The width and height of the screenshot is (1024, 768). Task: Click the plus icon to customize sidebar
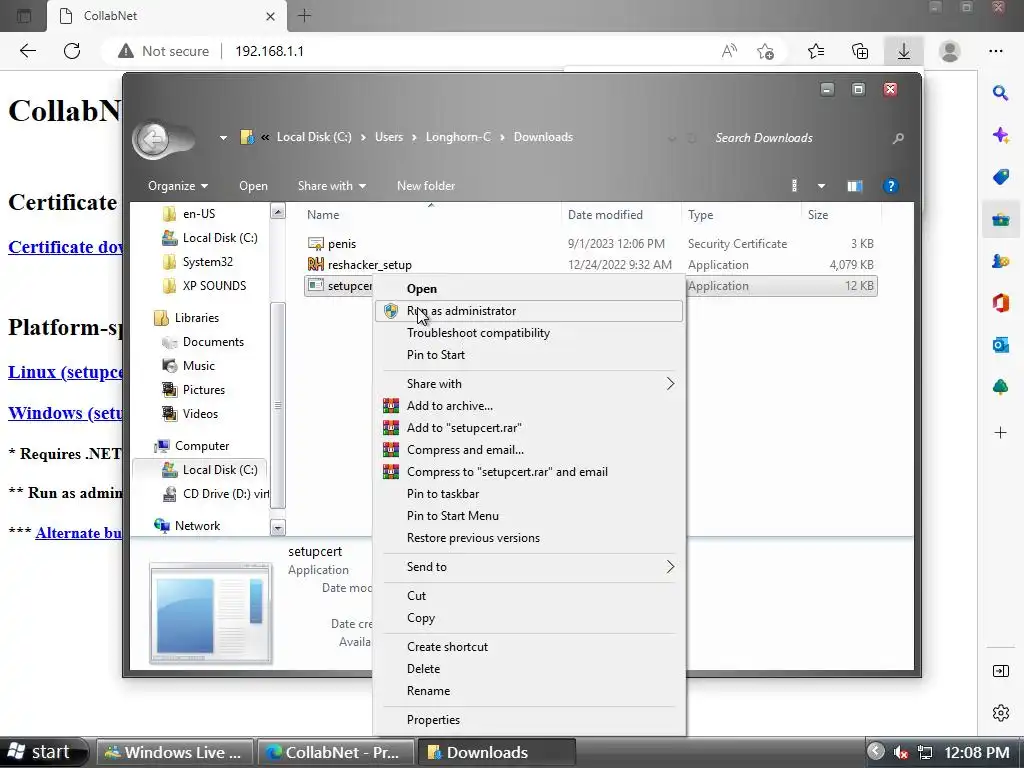[1000, 432]
